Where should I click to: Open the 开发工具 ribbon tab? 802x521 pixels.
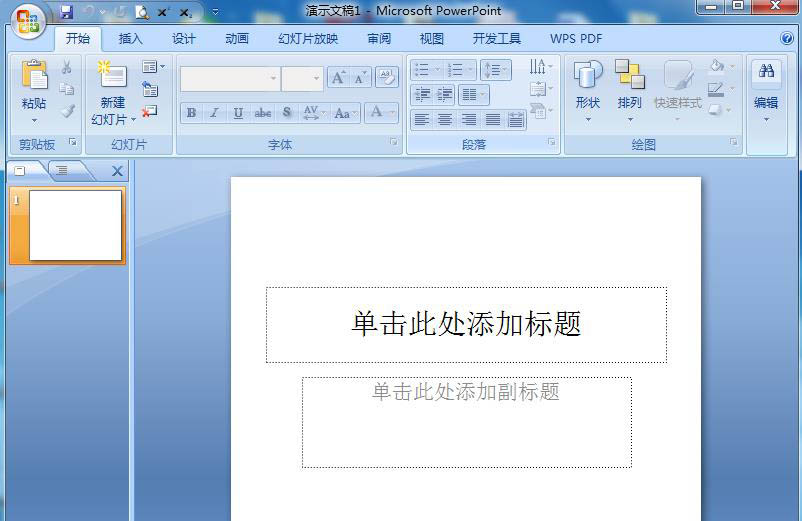[497, 39]
